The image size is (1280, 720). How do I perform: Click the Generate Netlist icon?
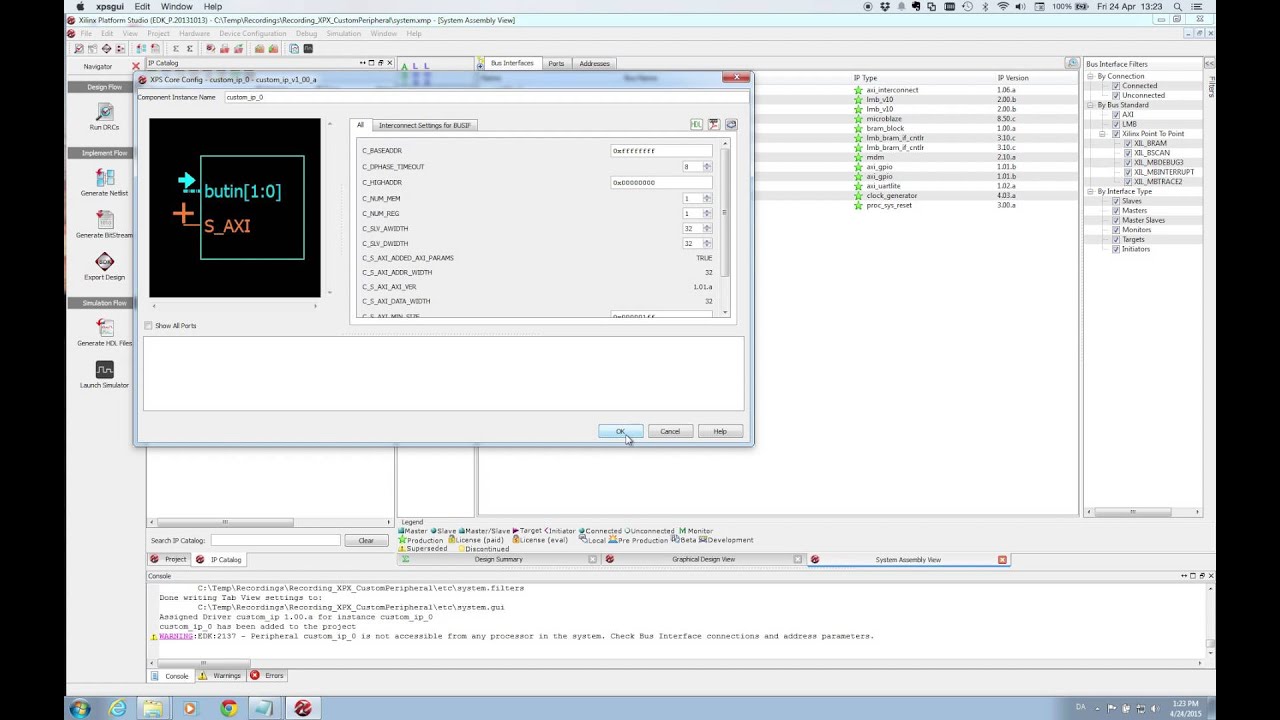(x=104, y=177)
